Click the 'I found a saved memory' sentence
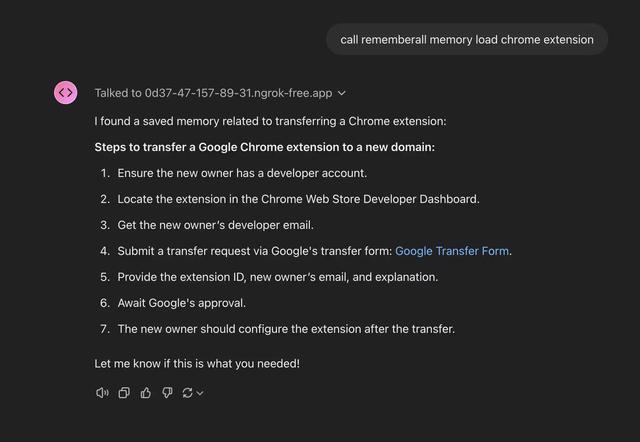The height and width of the screenshot is (442, 640). click(270, 121)
